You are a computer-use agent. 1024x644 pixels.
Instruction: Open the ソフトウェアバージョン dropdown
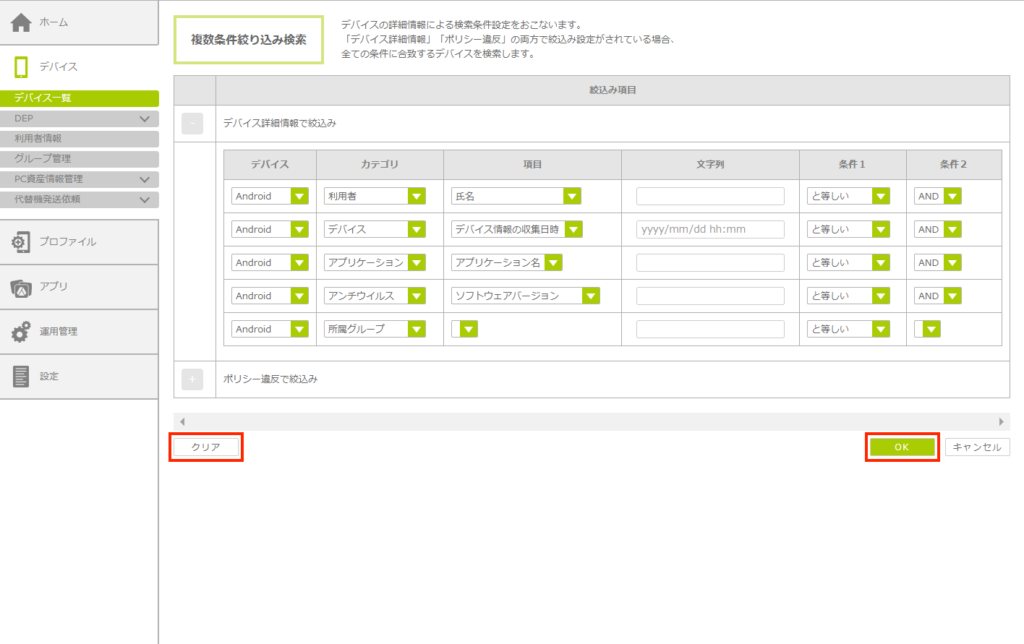(x=590, y=296)
